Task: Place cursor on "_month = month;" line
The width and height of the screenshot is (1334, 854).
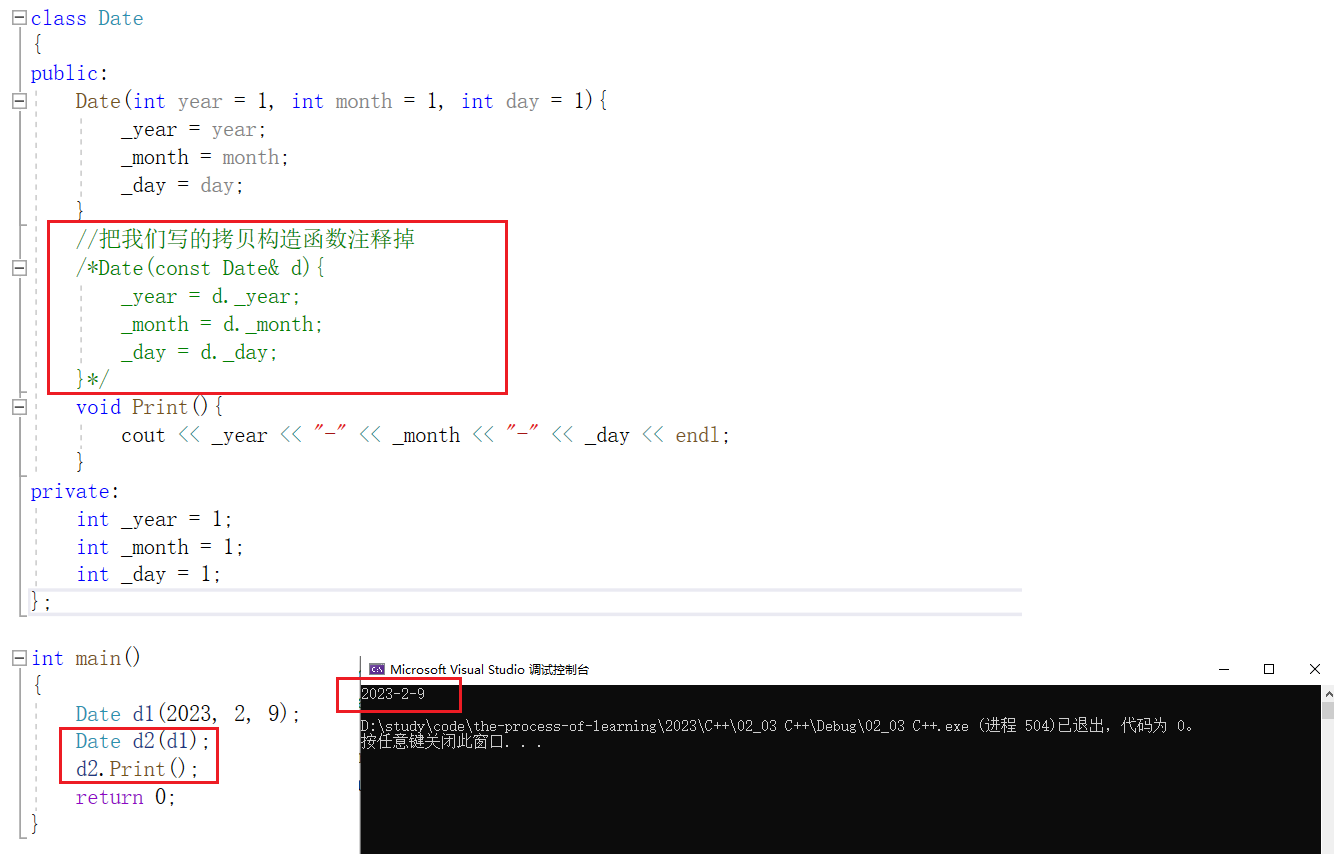Action: click(205, 157)
